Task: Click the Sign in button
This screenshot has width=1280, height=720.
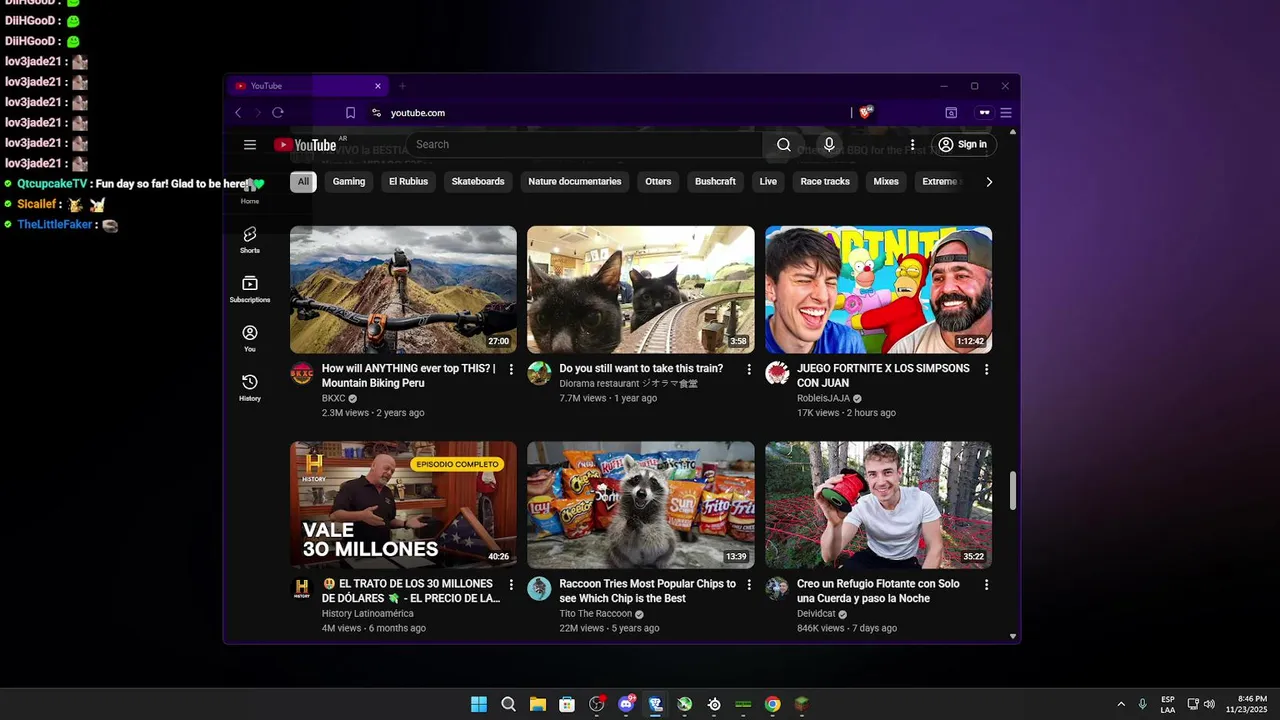Action: click(963, 145)
